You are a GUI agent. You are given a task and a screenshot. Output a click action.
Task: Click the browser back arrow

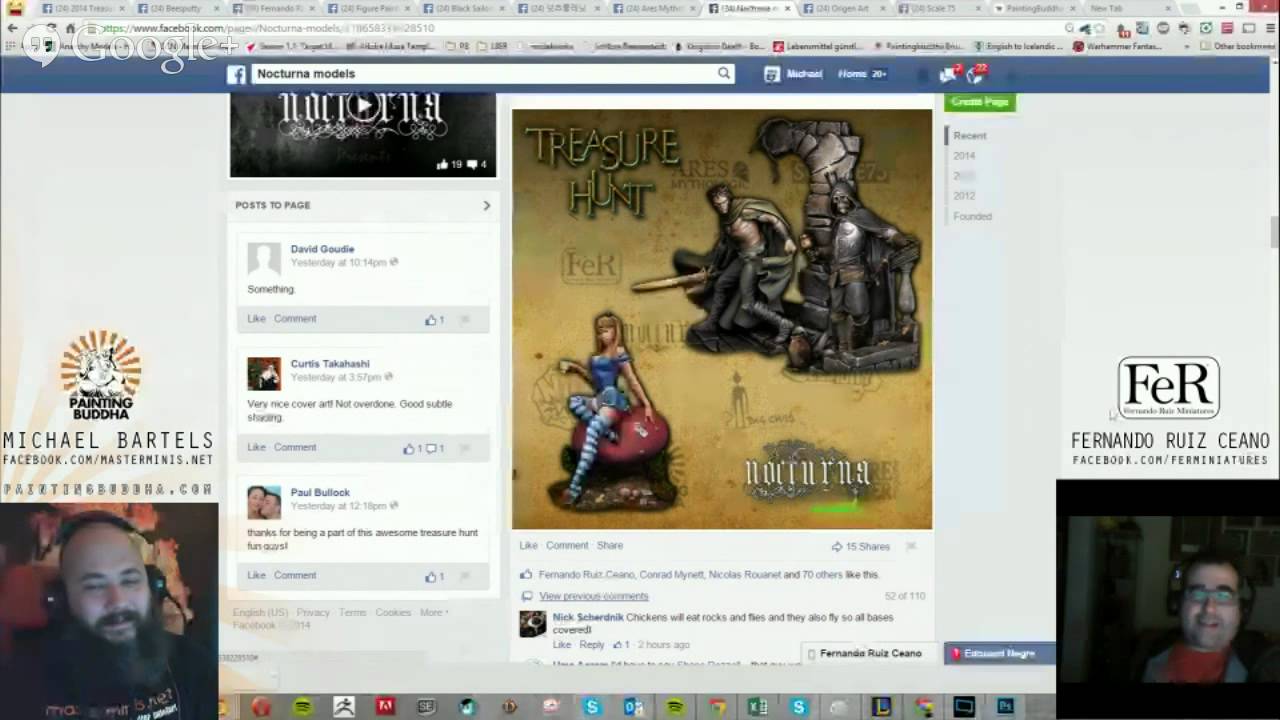pyautogui.click(x=13, y=28)
